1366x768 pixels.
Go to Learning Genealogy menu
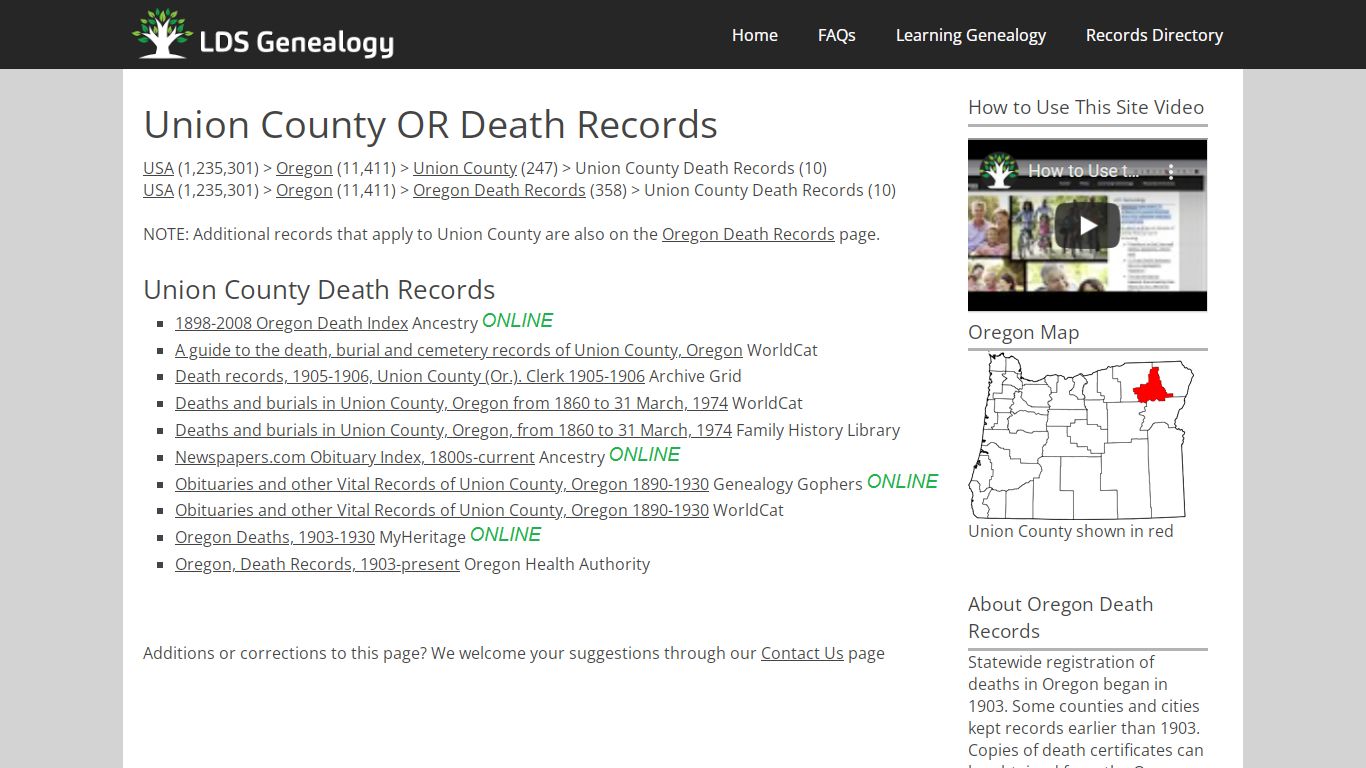click(970, 35)
